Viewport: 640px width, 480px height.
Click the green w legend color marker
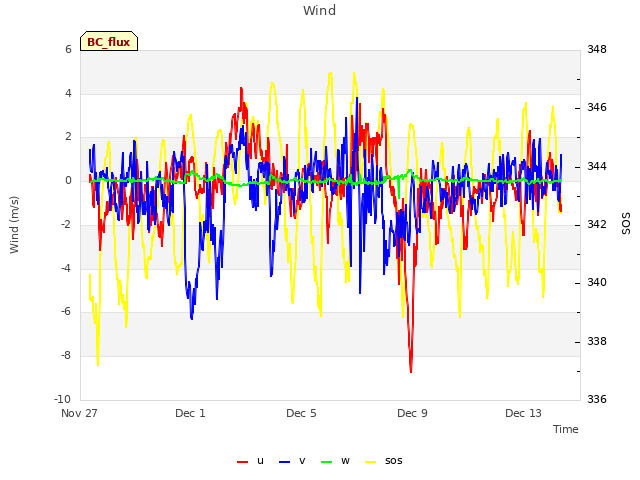click(x=327, y=462)
